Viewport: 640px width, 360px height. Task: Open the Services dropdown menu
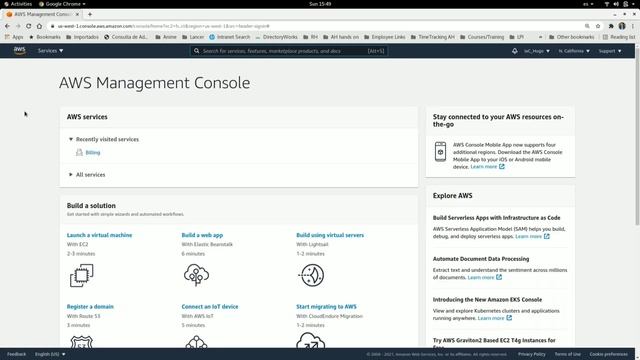pos(51,51)
